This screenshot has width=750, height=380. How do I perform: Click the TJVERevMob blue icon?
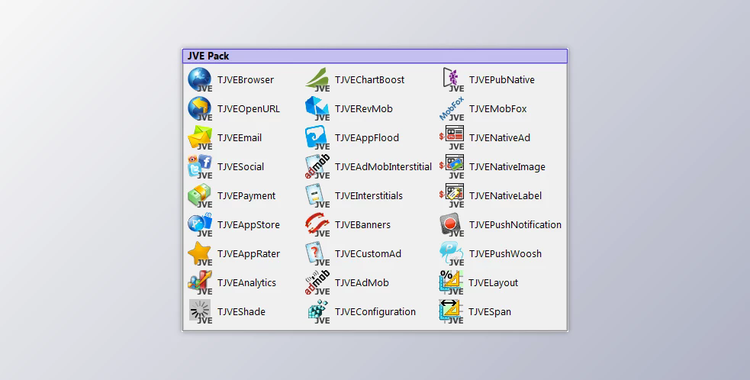318,109
